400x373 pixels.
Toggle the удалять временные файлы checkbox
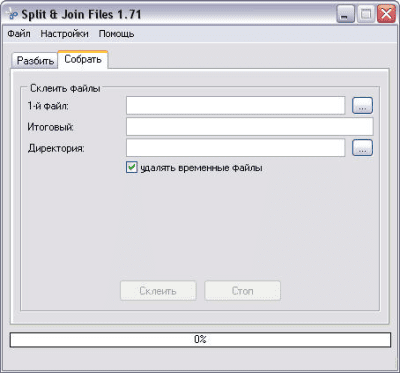(x=132, y=167)
